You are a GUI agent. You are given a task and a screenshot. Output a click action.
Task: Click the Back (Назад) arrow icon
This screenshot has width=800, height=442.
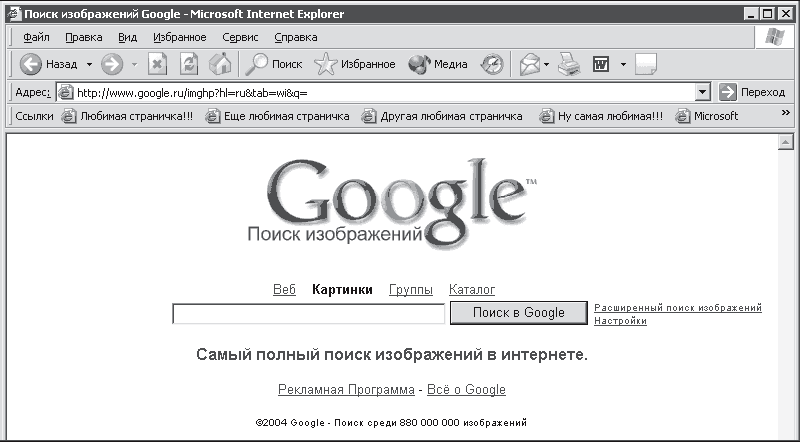(x=31, y=65)
